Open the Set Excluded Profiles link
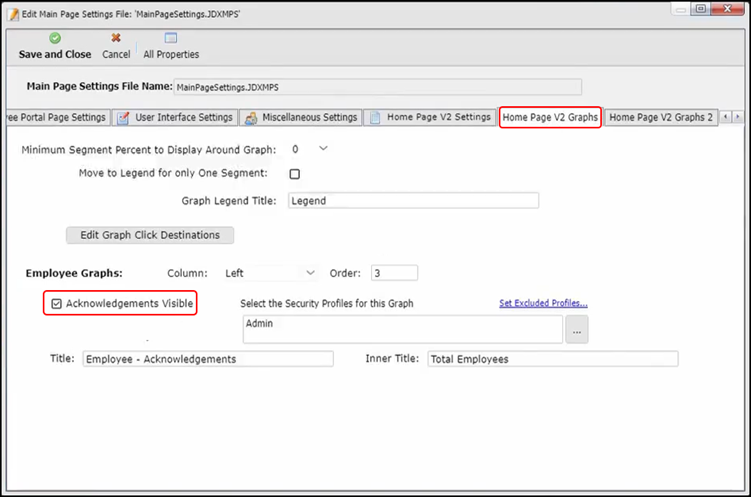The height and width of the screenshot is (497, 751). click(x=543, y=303)
